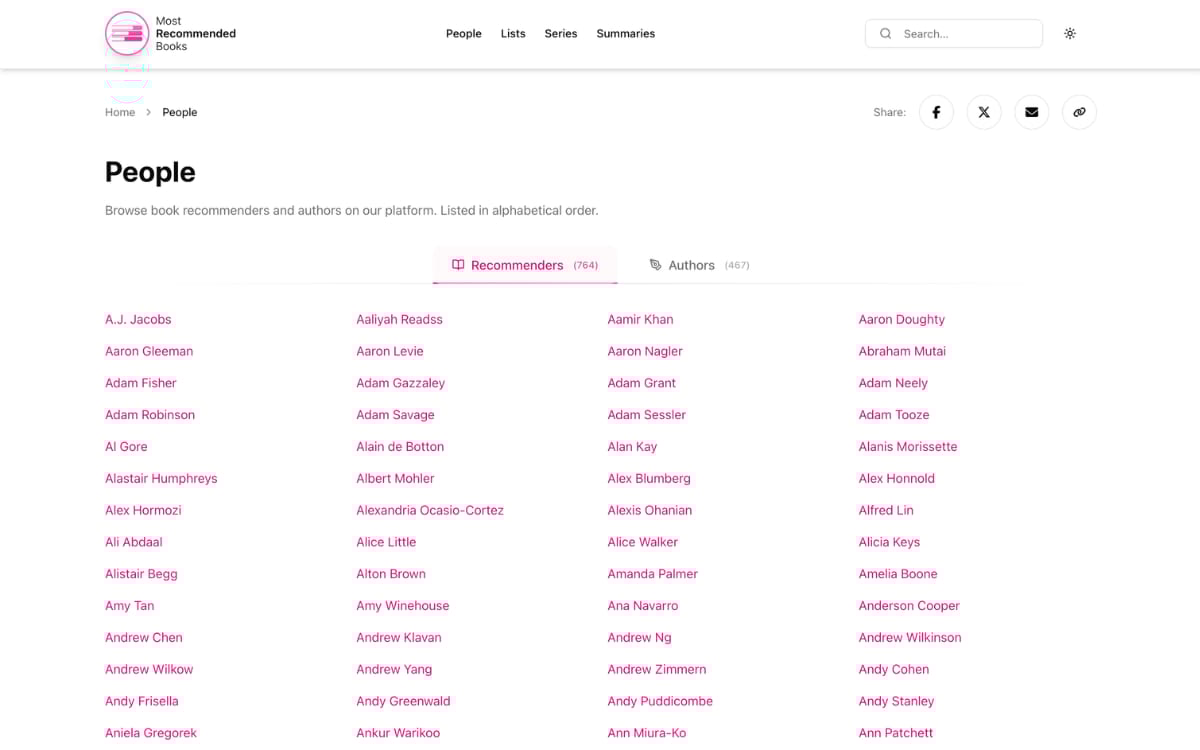Open the People nav menu item
Viewport: 1200px width, 750px height.
click(x=464, y=33)
